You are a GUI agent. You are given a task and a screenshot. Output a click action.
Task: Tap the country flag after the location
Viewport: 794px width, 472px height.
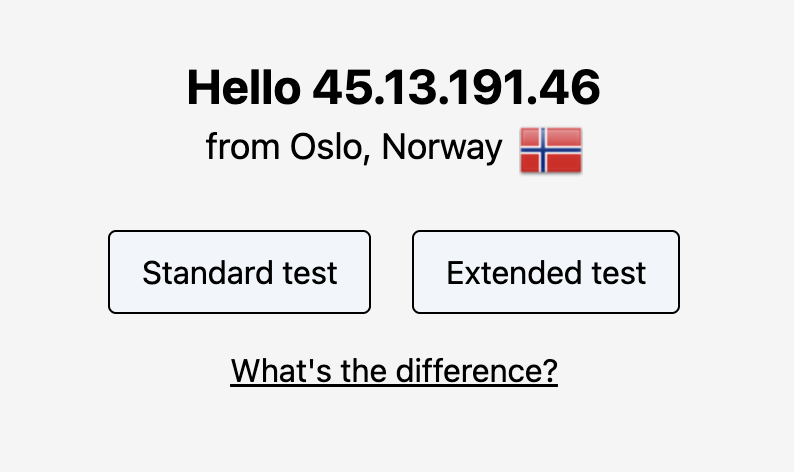click(551, 150)
